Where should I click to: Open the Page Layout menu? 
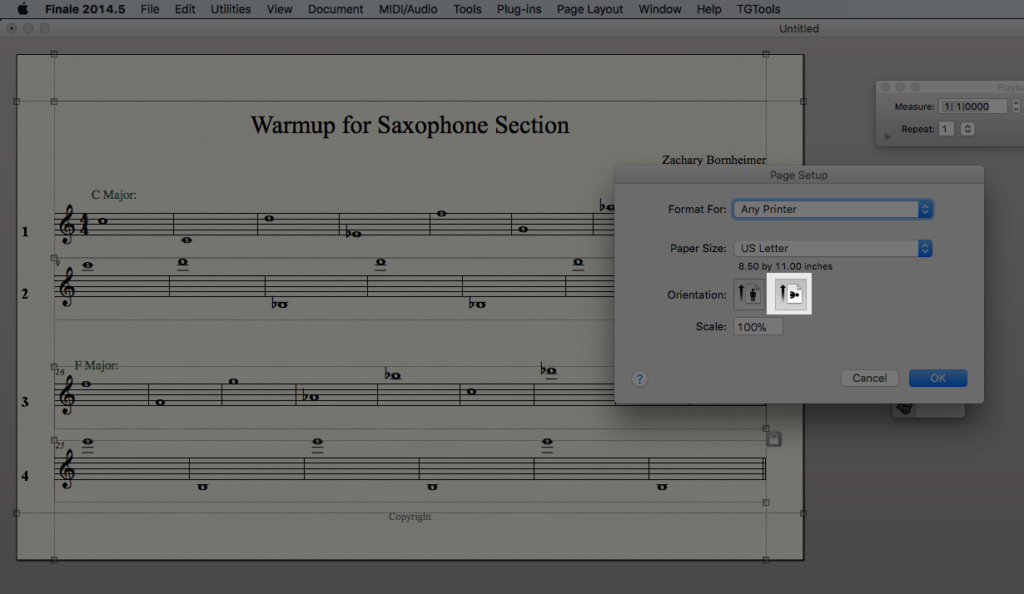(x=589, y=9)
